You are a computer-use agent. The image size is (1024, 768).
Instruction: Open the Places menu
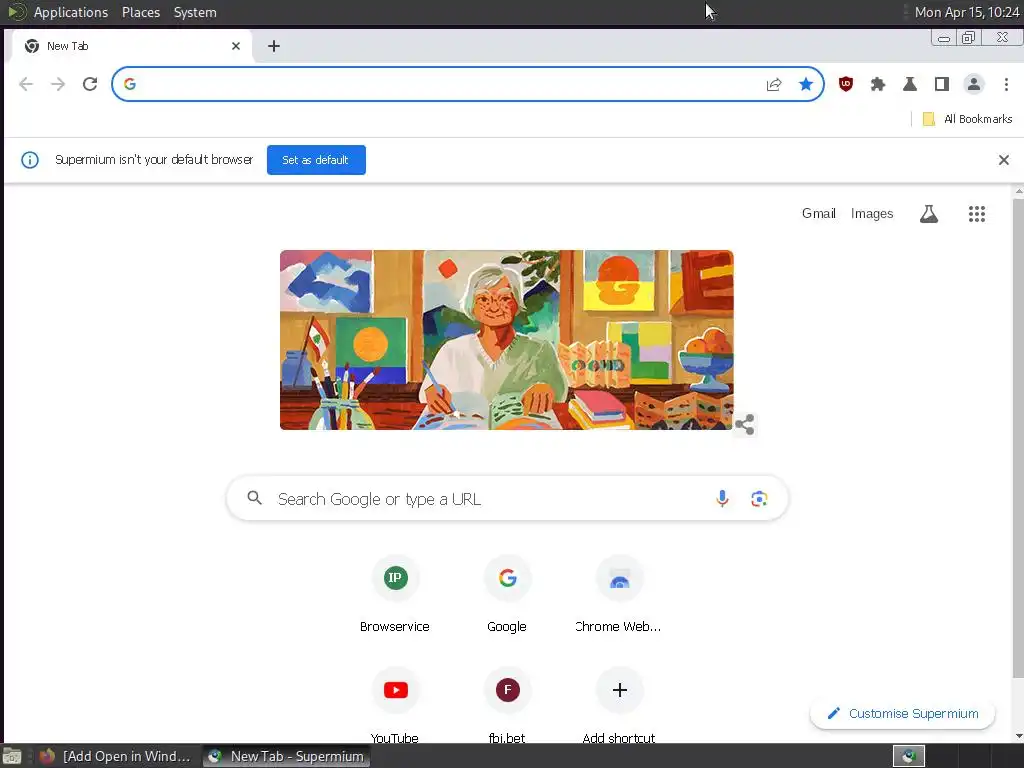pos(141,12)
